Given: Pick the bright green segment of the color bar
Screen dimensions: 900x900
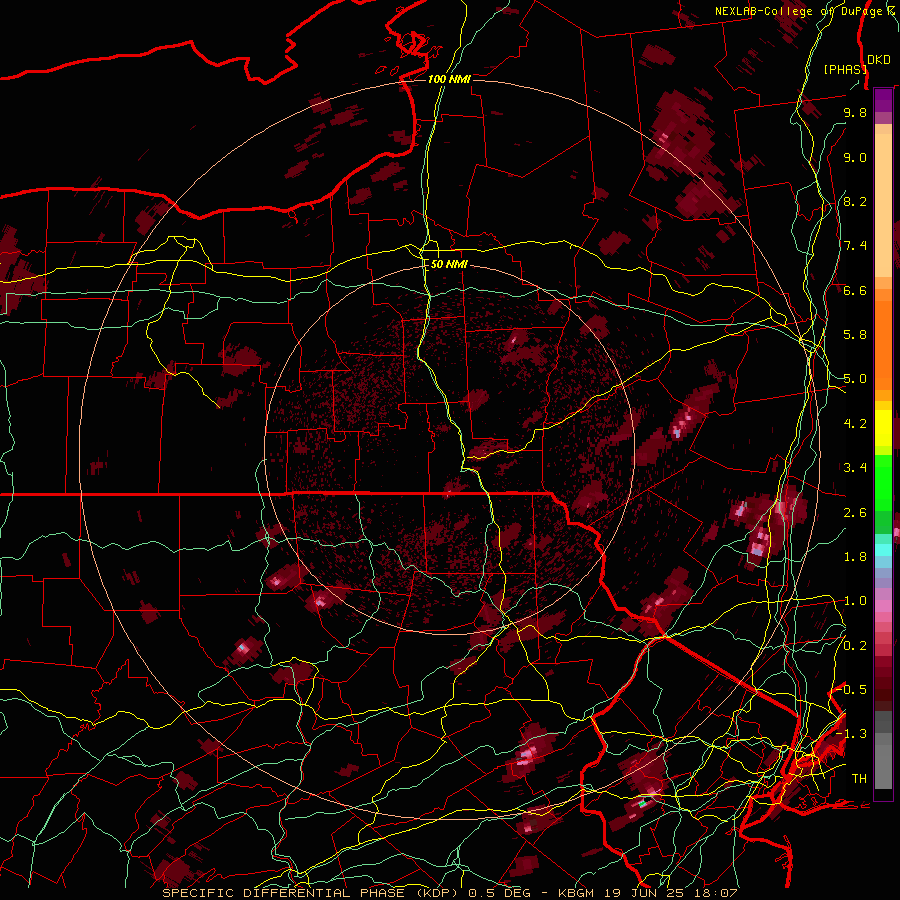Looking at the screenshot, I should 883,483.
